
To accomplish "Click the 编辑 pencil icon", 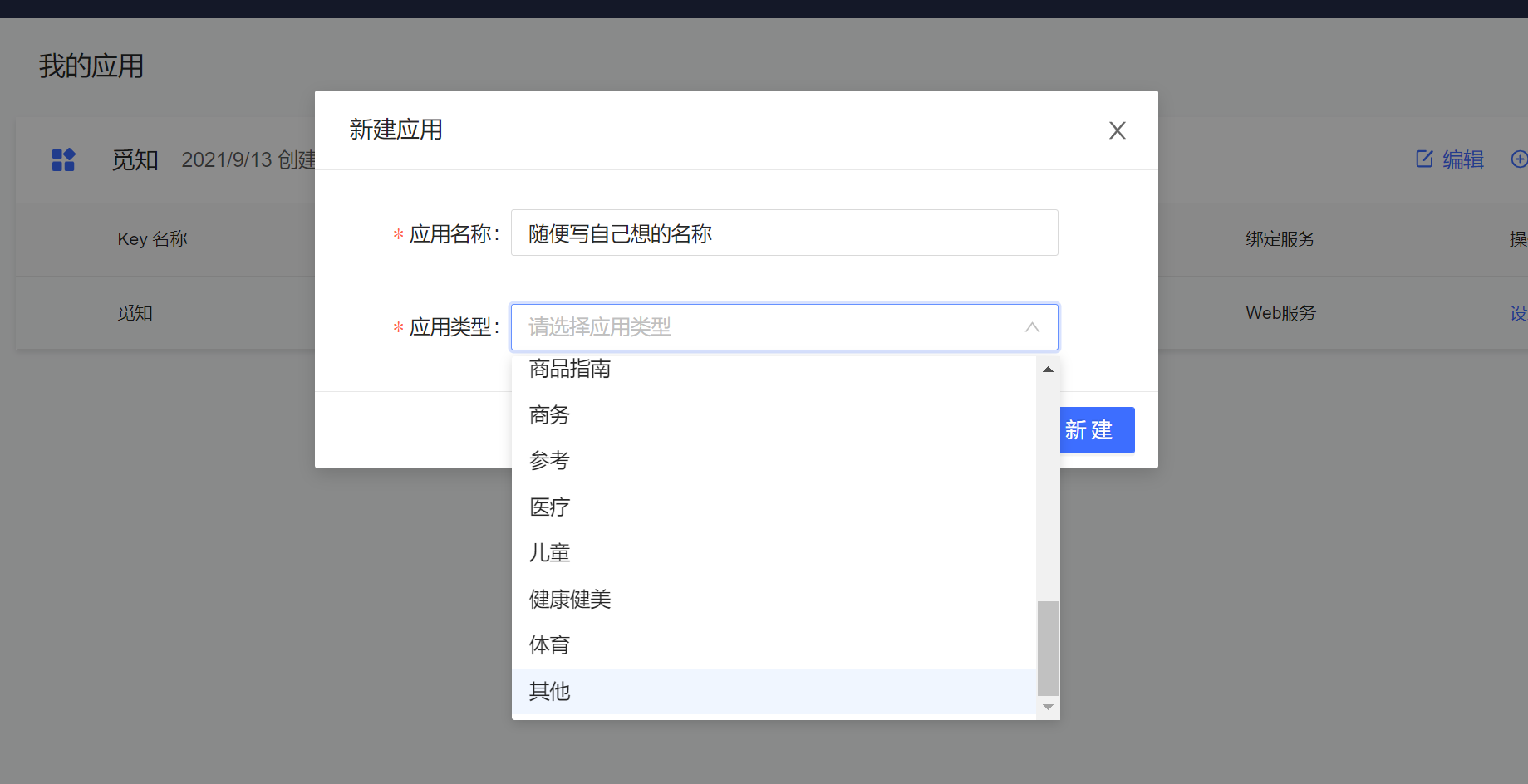I will tap(1424, 159).
